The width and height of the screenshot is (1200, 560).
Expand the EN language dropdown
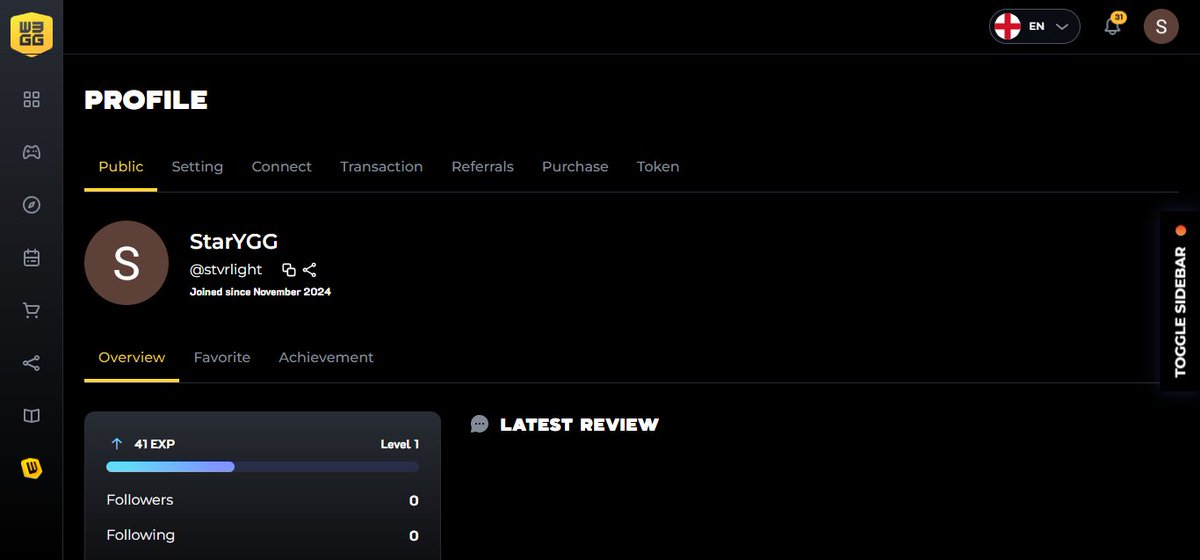pos(1034,26)
